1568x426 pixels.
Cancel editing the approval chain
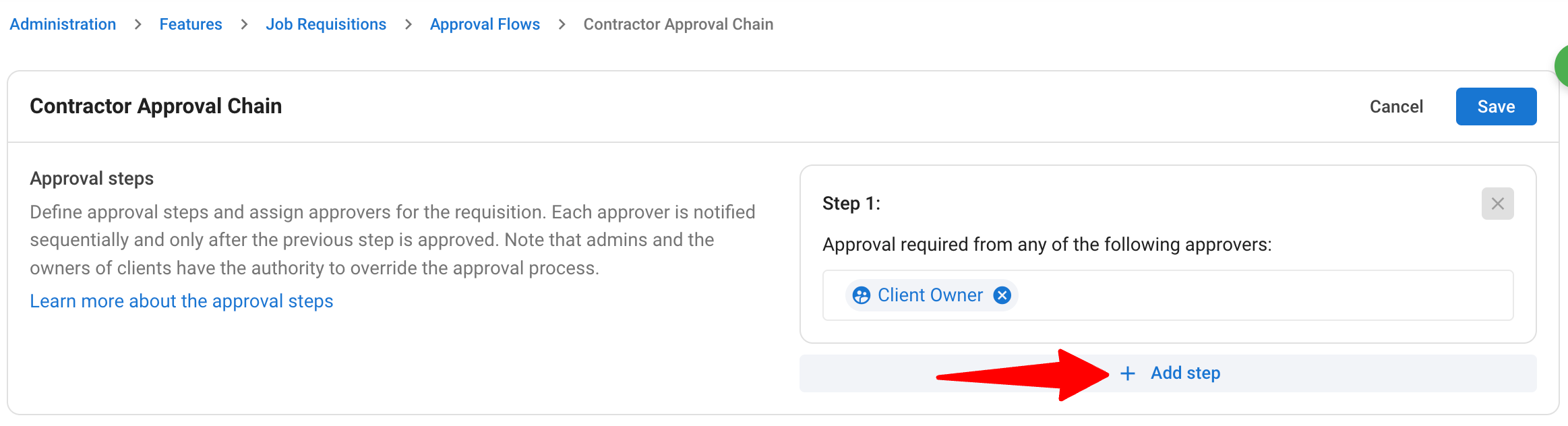click(x=1396, y=106)
